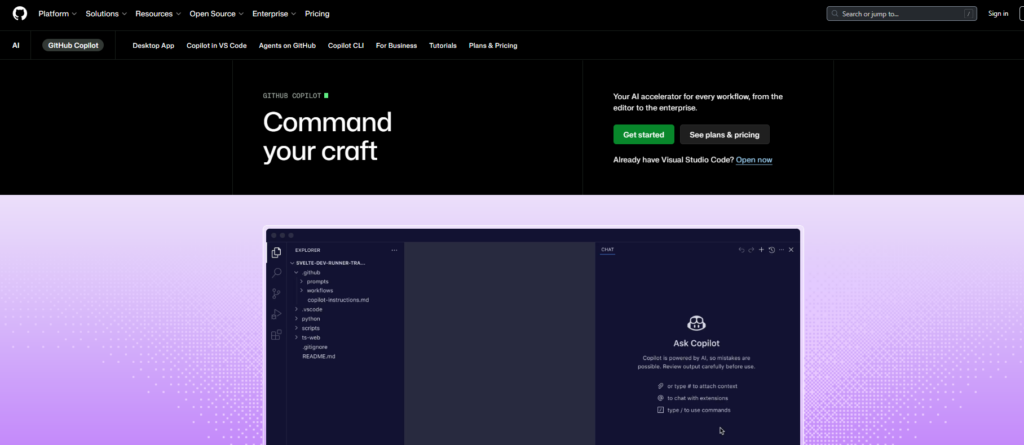This screenshot has height=445, width=1024.
Task: Open the Copilot CLI nav link
Action: [x=346, y=46]
